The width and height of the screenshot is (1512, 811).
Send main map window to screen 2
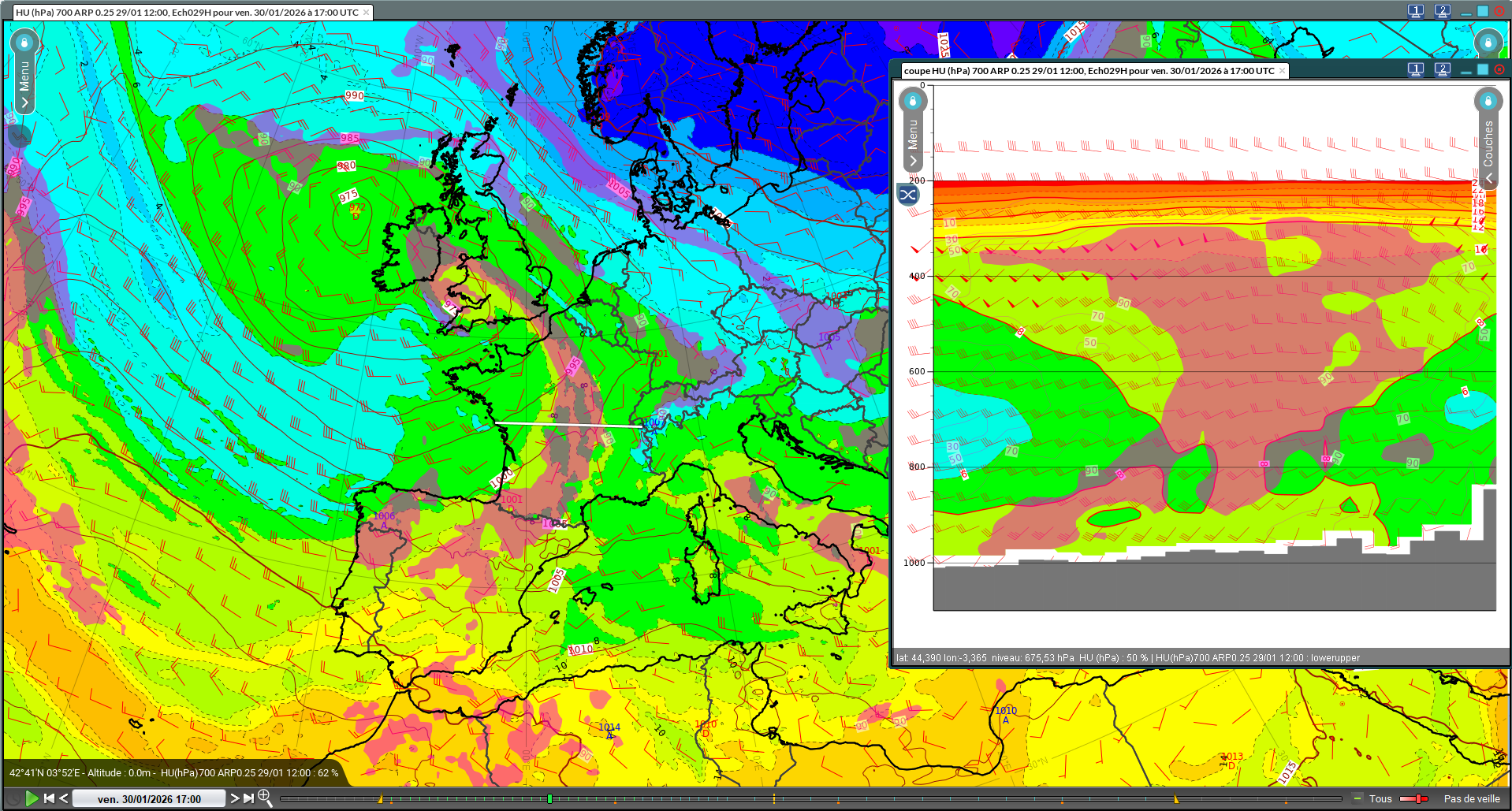(x=1443, y=11)
